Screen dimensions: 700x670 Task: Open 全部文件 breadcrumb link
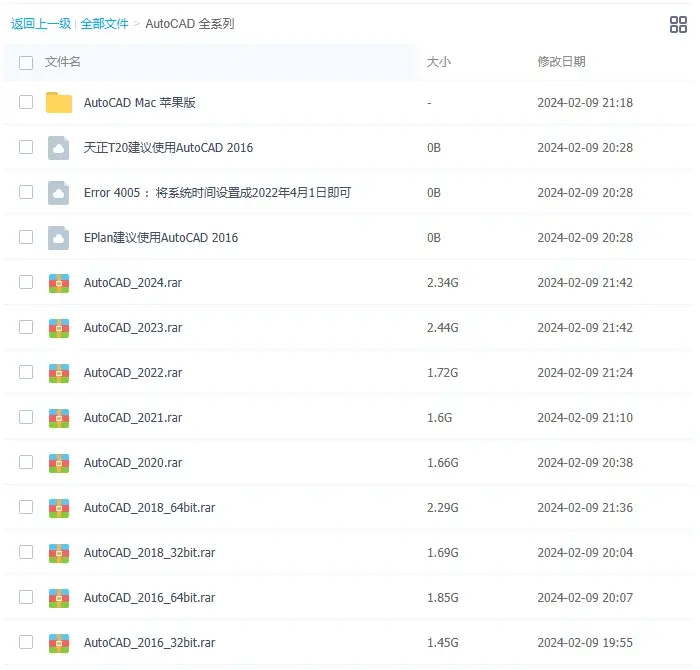pos(104,24)
